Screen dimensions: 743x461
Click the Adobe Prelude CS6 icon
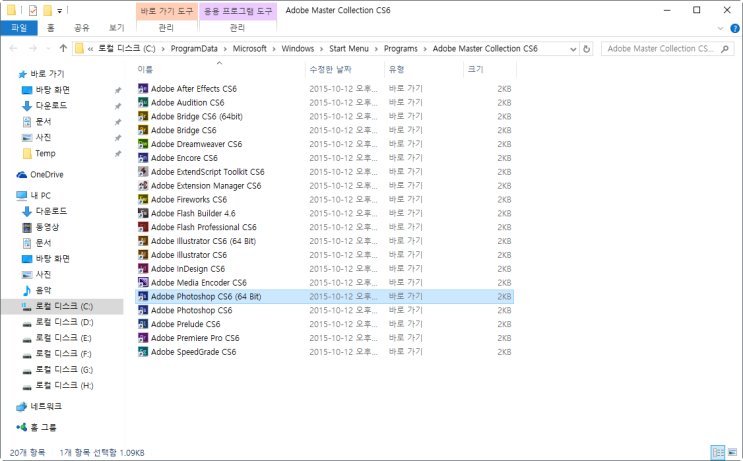(143, 324)
